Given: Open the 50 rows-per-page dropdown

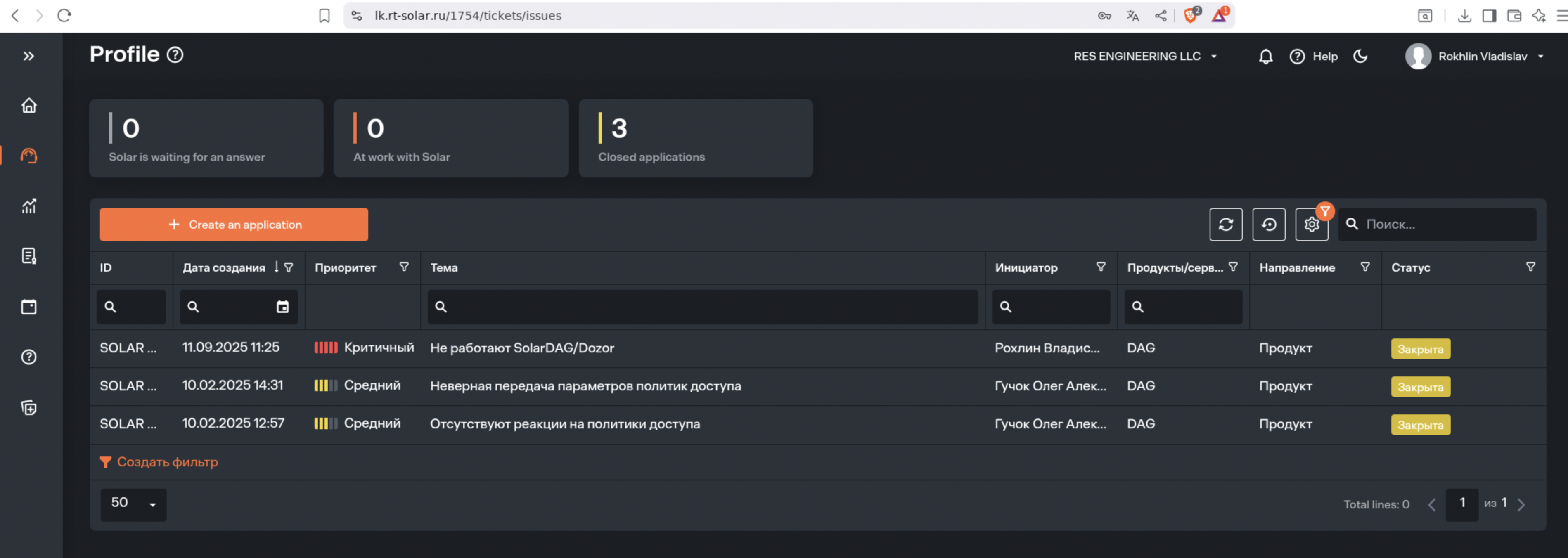Looking at the screenshot, I should pos(133,504).
